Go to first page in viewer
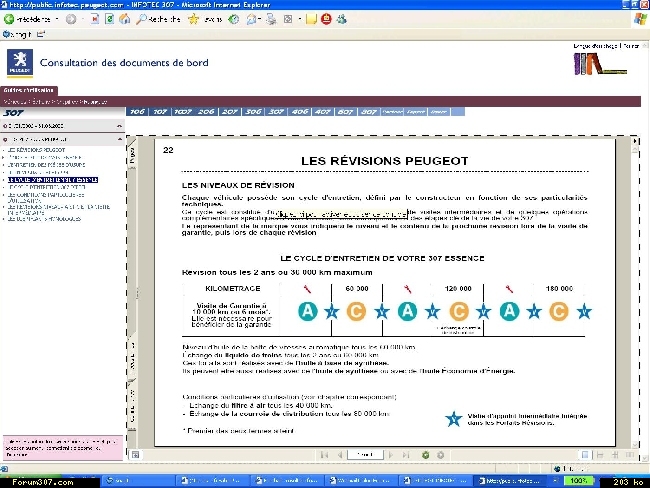This screenshot has width=650, height=488. 324,455
